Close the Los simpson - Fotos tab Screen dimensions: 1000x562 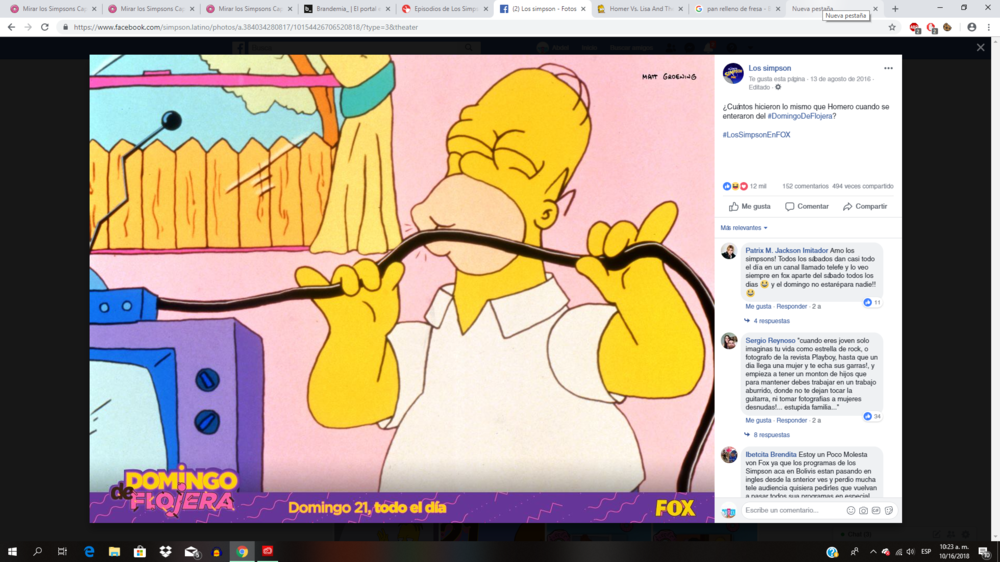click(583, 9)
